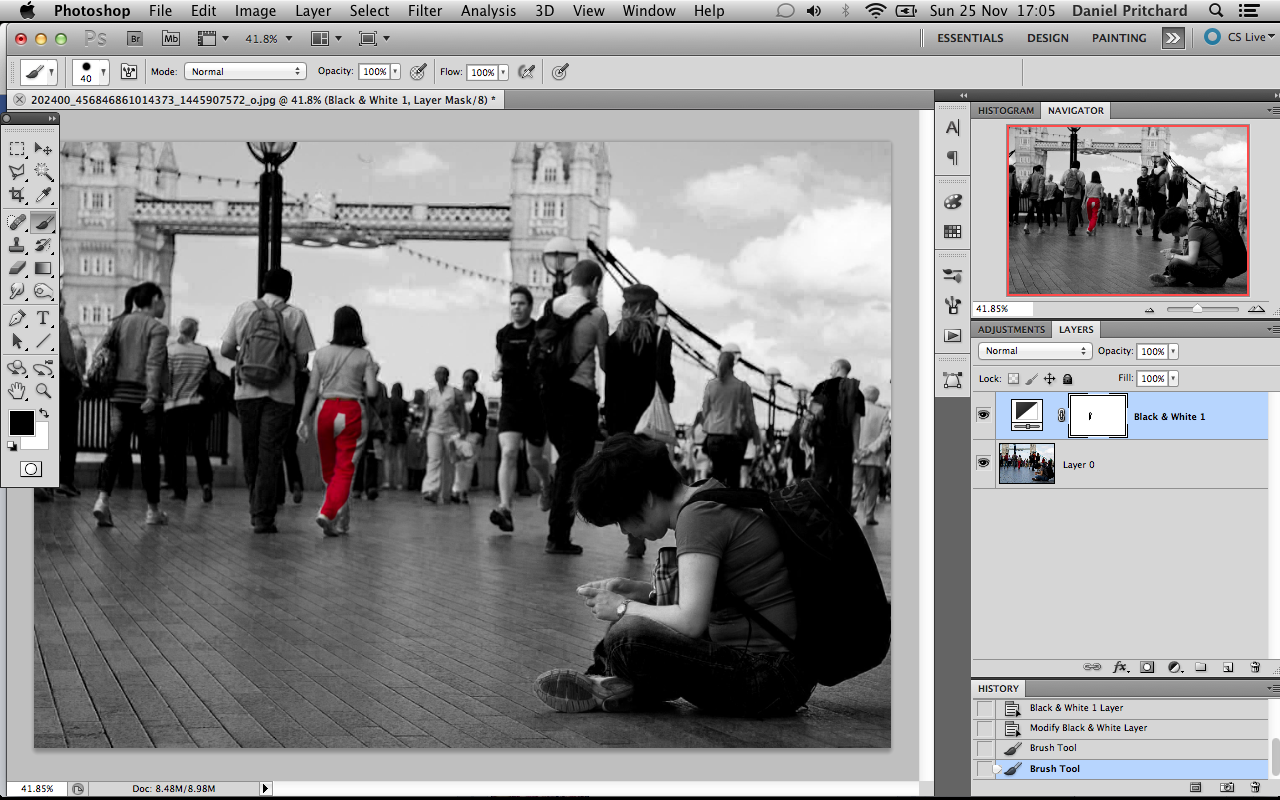
Task: Choose the Magic Wand tool
Action: click(44, 171)
